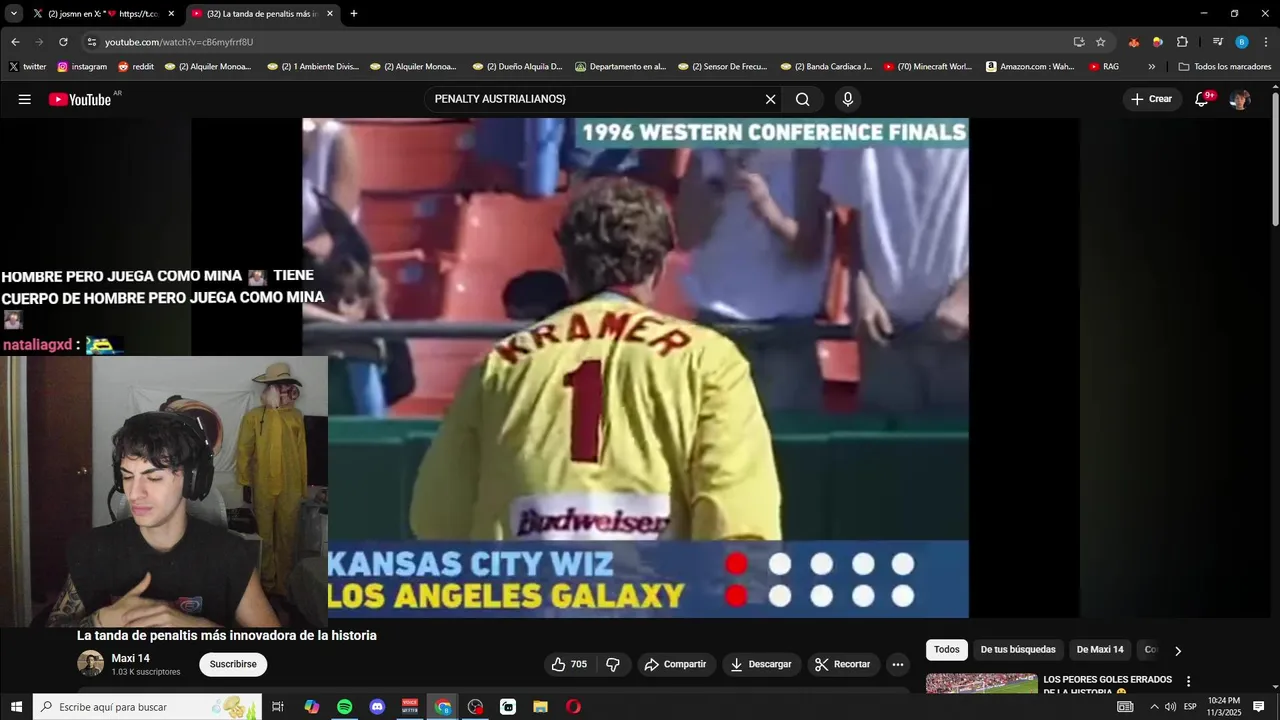Select the De Maxi 14 chip
This screenshot has height=720, width=1280.
click(1100, 650)
